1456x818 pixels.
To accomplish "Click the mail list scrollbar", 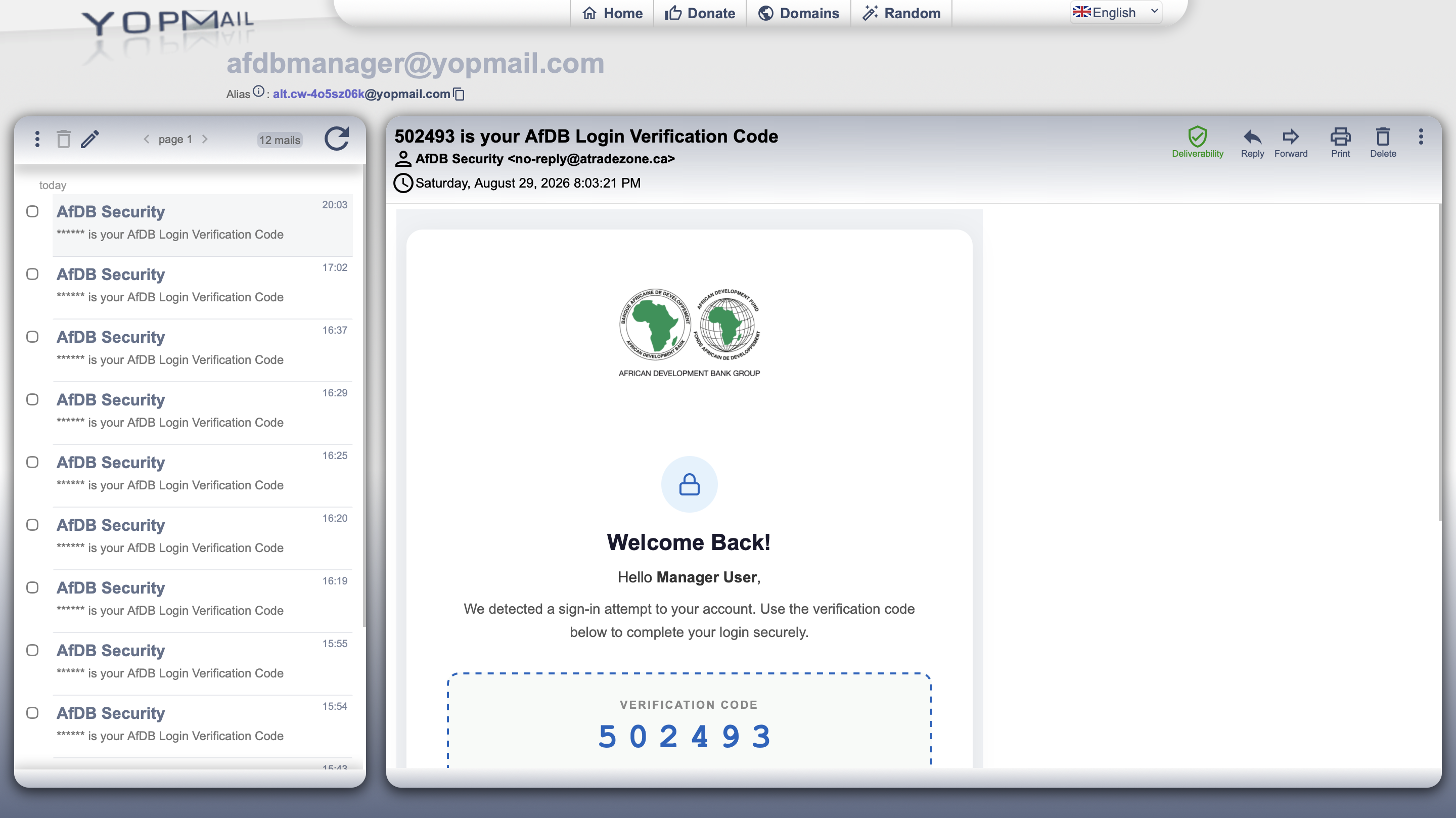I will coord(364,396).
